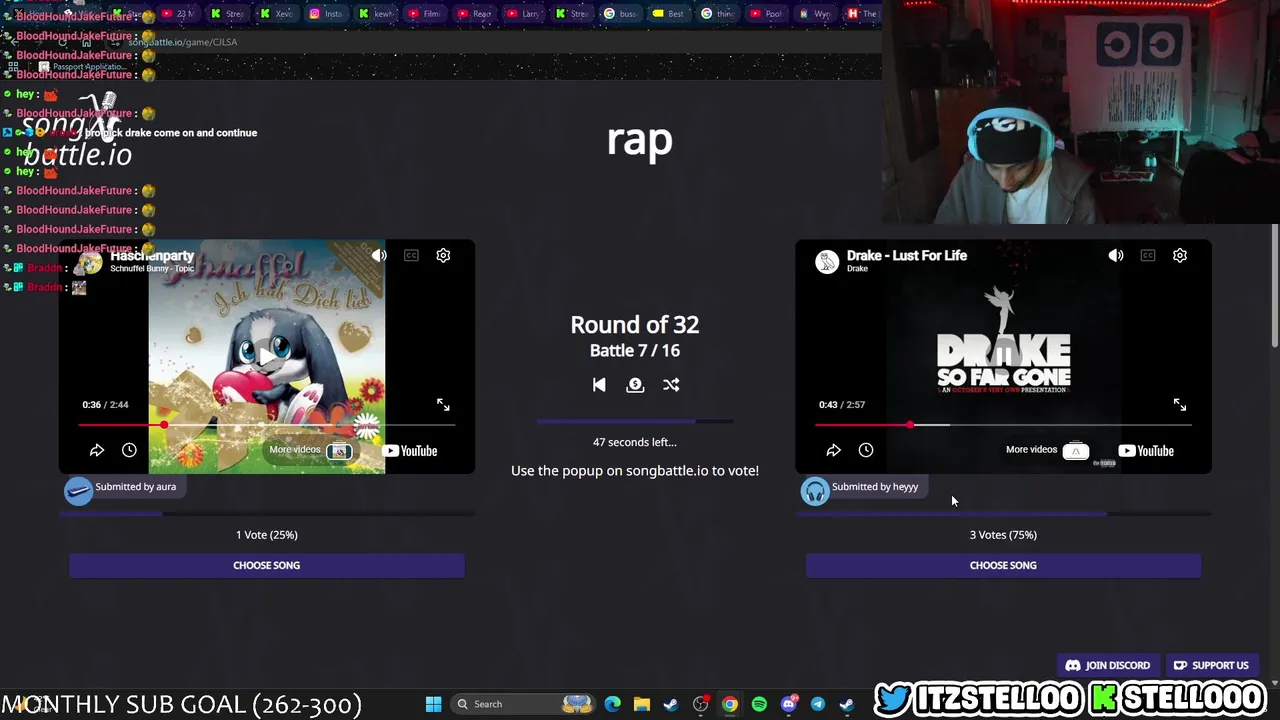Expand the Häschenparty video to fullscreen
1280x720 pixels.
(x=443, y=404)
